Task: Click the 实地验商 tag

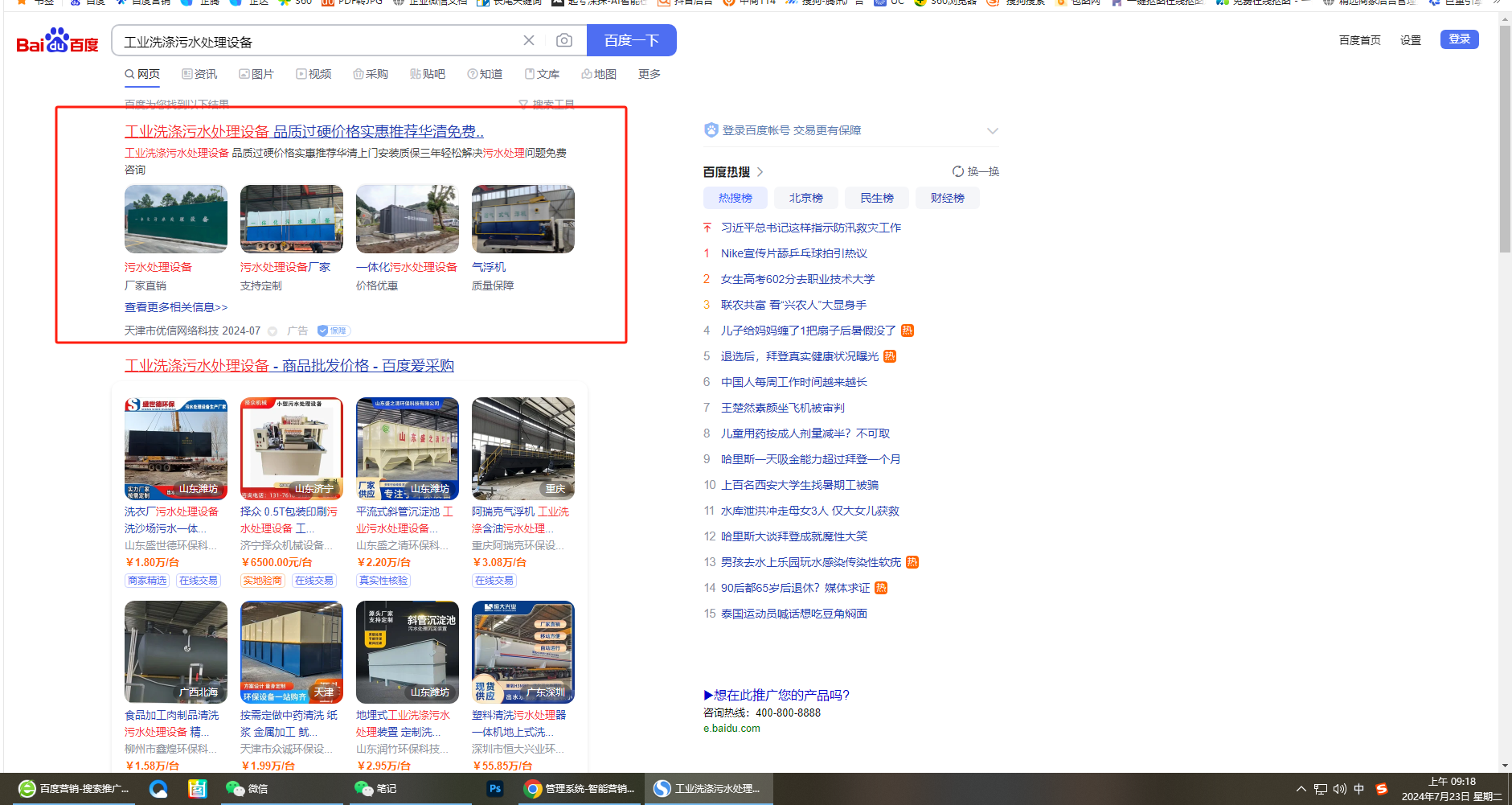Action: [x=263, y=581]
